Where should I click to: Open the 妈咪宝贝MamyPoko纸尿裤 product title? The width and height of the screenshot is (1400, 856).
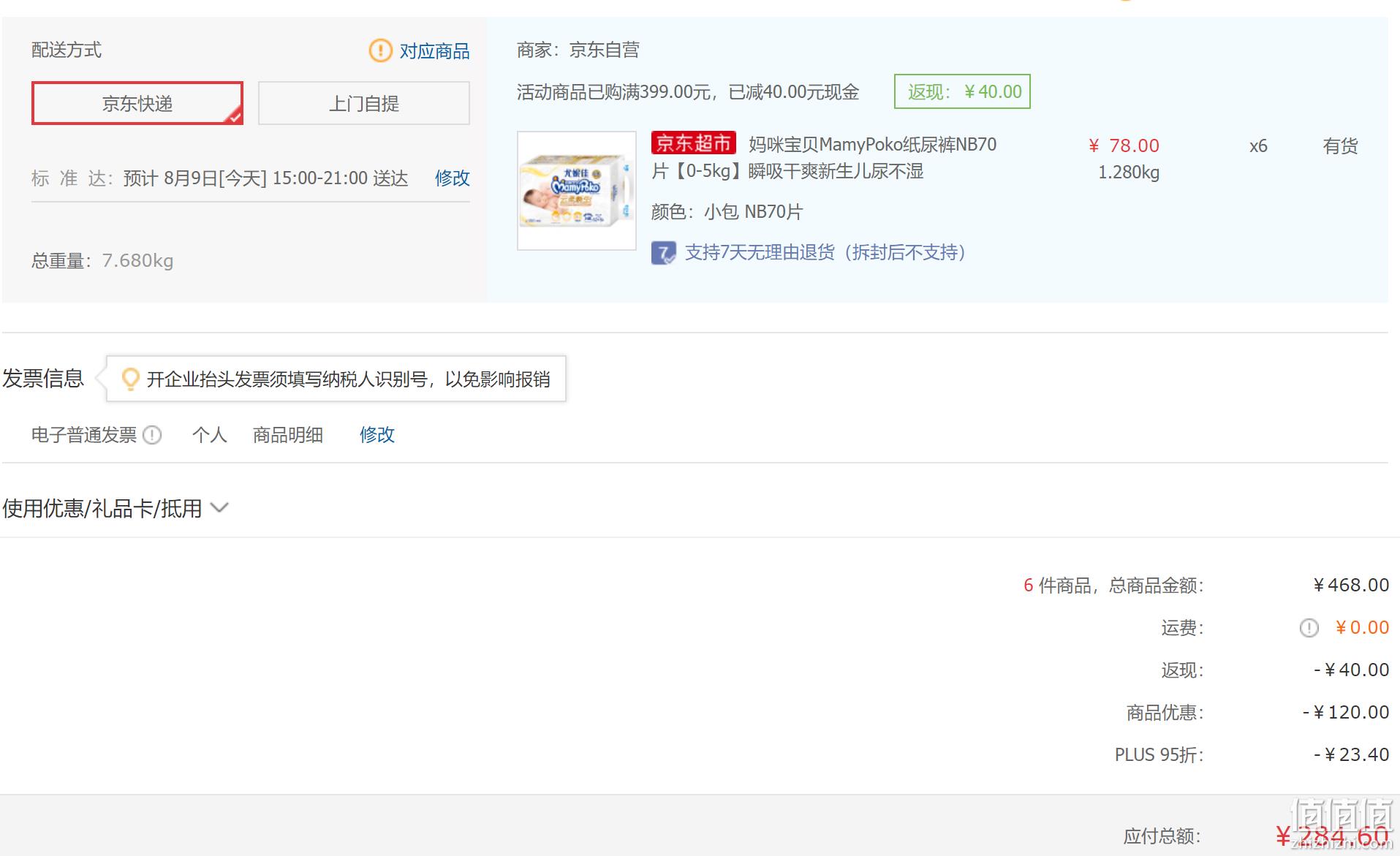point(824,158)
